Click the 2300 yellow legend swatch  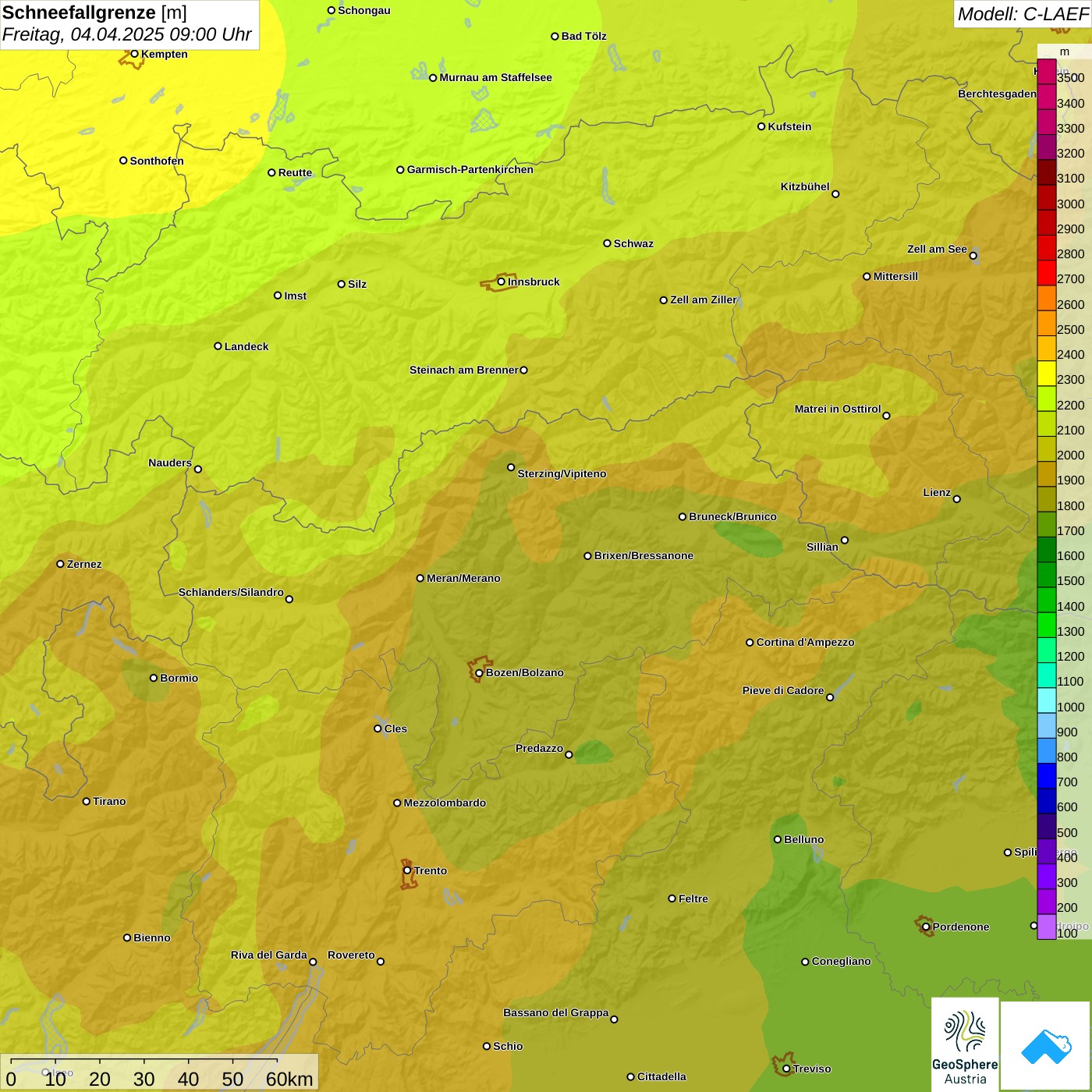pyautogui.click(x=1047, y=374)
